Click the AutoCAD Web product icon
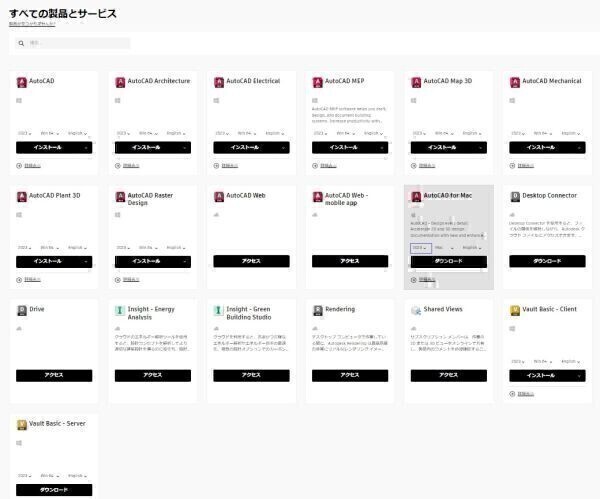 pos(219,197)
